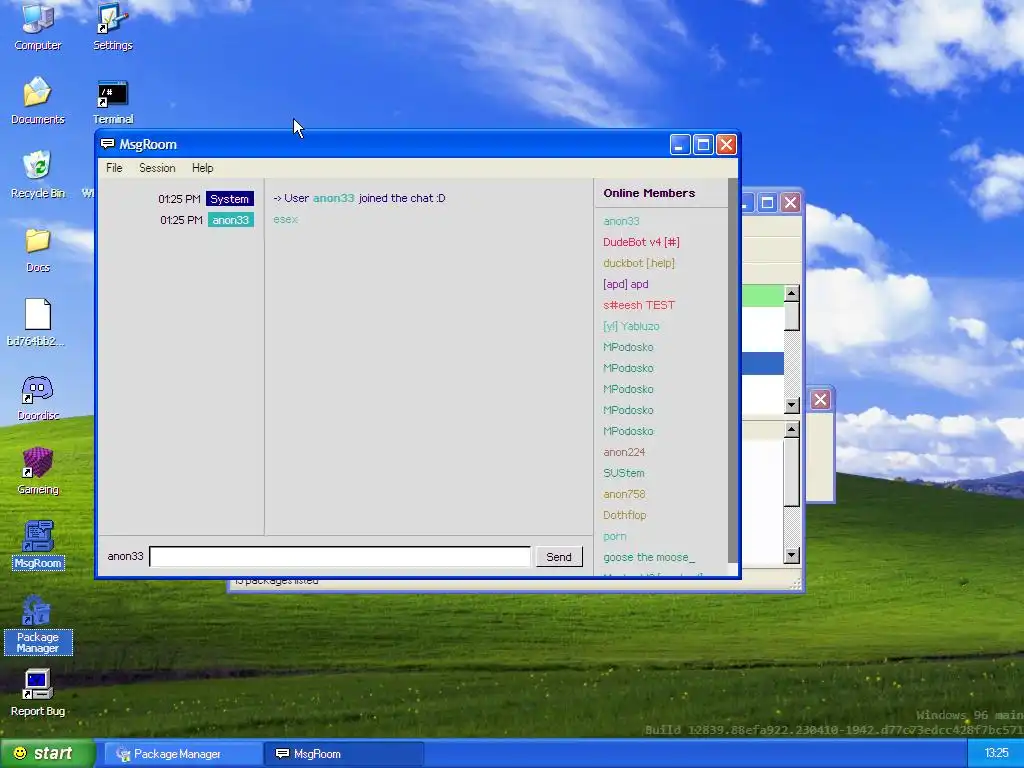Click upper list scroll-down arrow in Package Manager

(792, 406)
